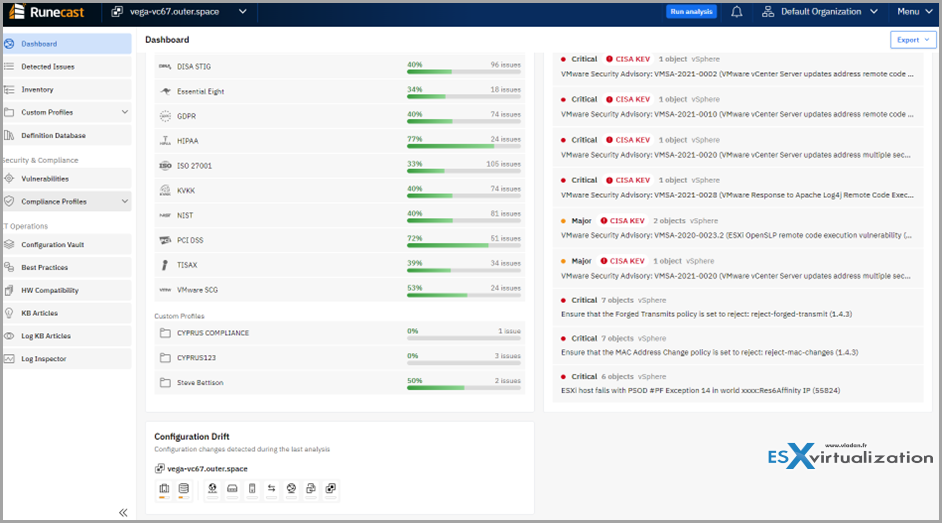Expand Custom Profiles submenu chevron
942x523 pixels.
point(124,112)
